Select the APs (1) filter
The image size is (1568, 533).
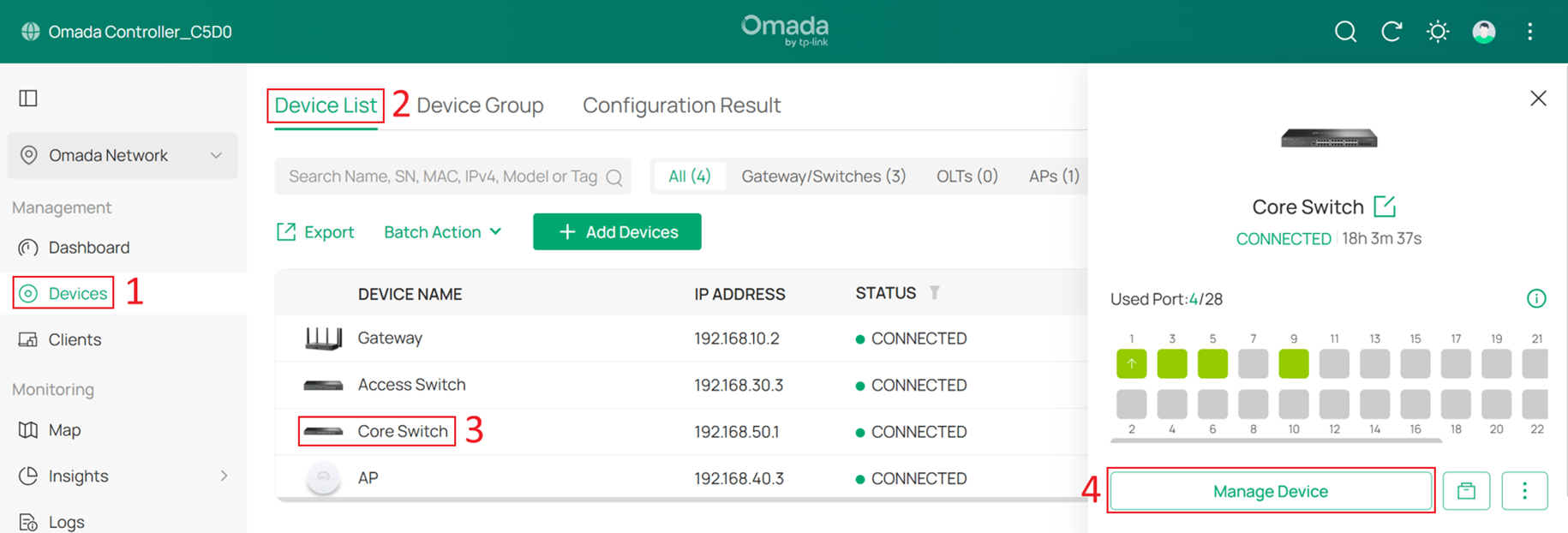1054,177
